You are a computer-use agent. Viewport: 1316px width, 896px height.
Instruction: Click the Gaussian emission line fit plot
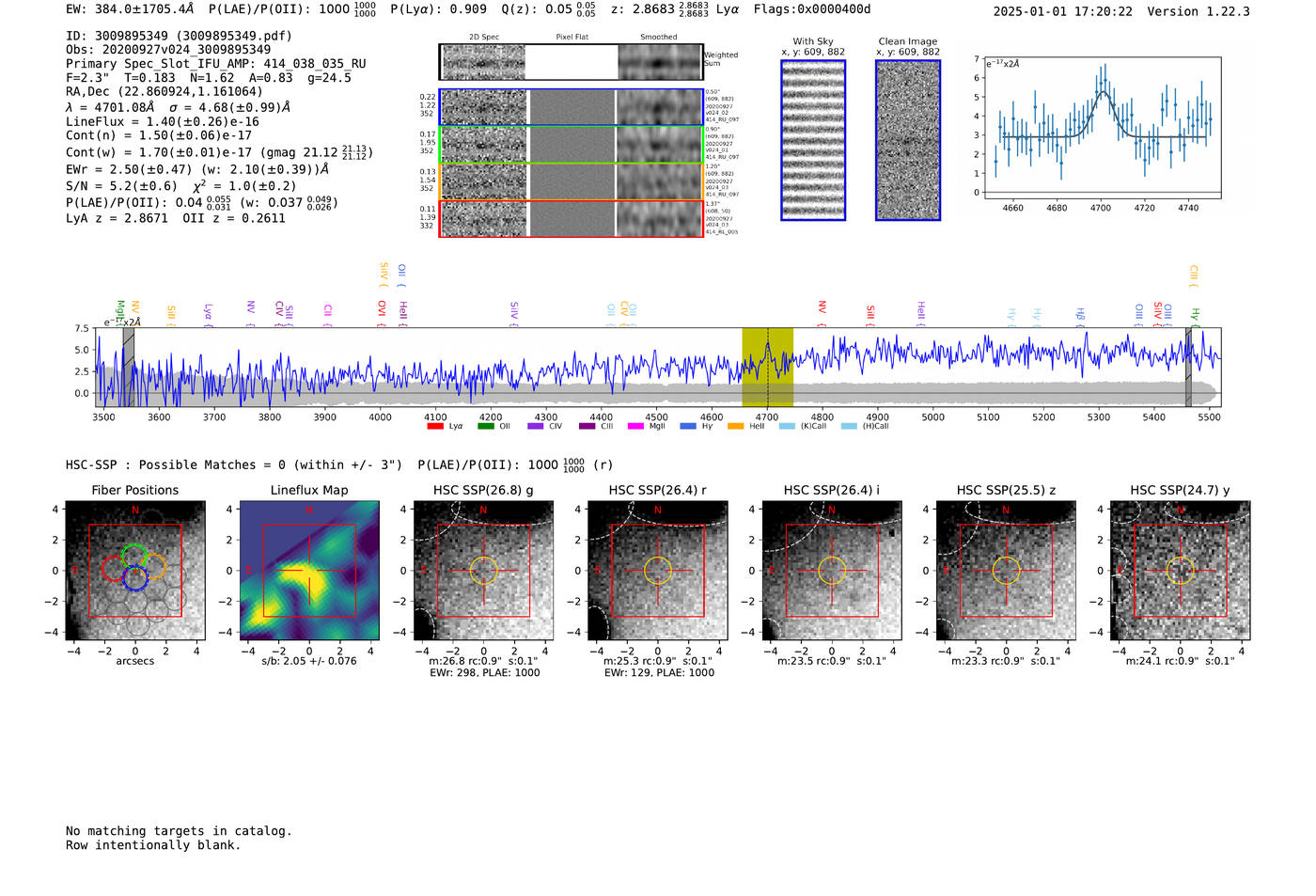[x=1101, y=128]
